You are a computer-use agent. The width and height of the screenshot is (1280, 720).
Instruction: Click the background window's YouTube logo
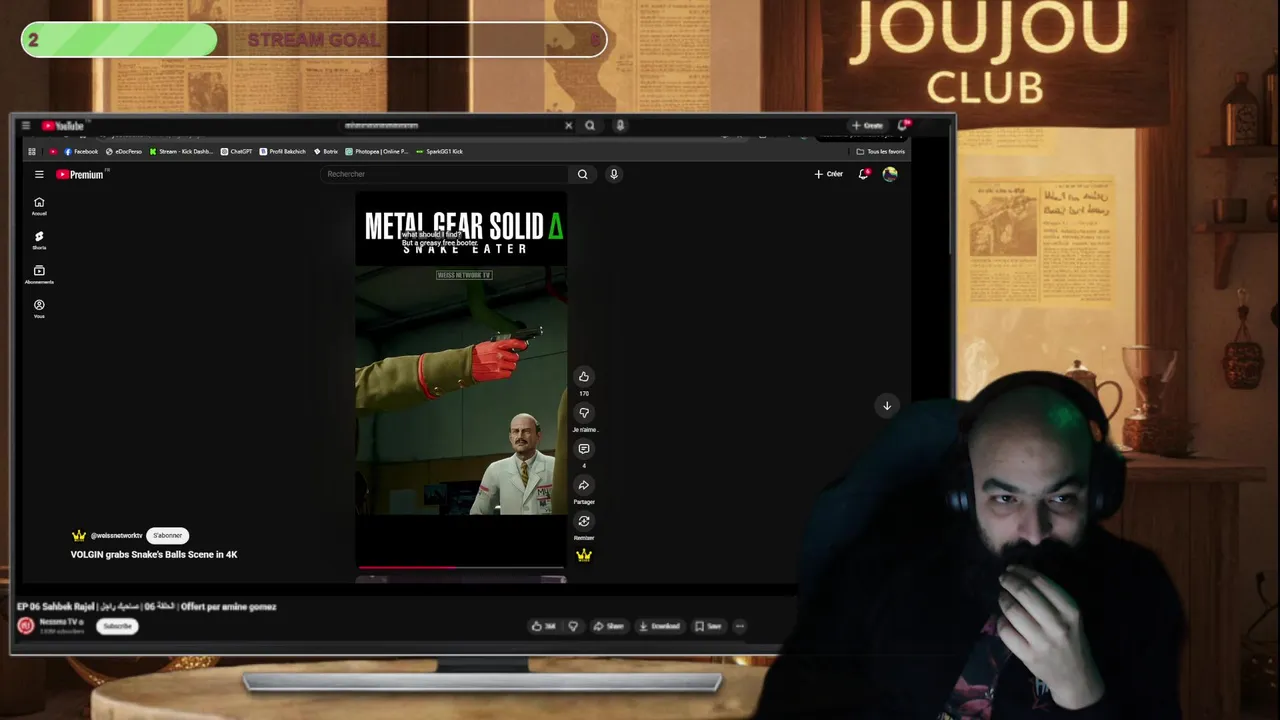click(x=63, y=126)
